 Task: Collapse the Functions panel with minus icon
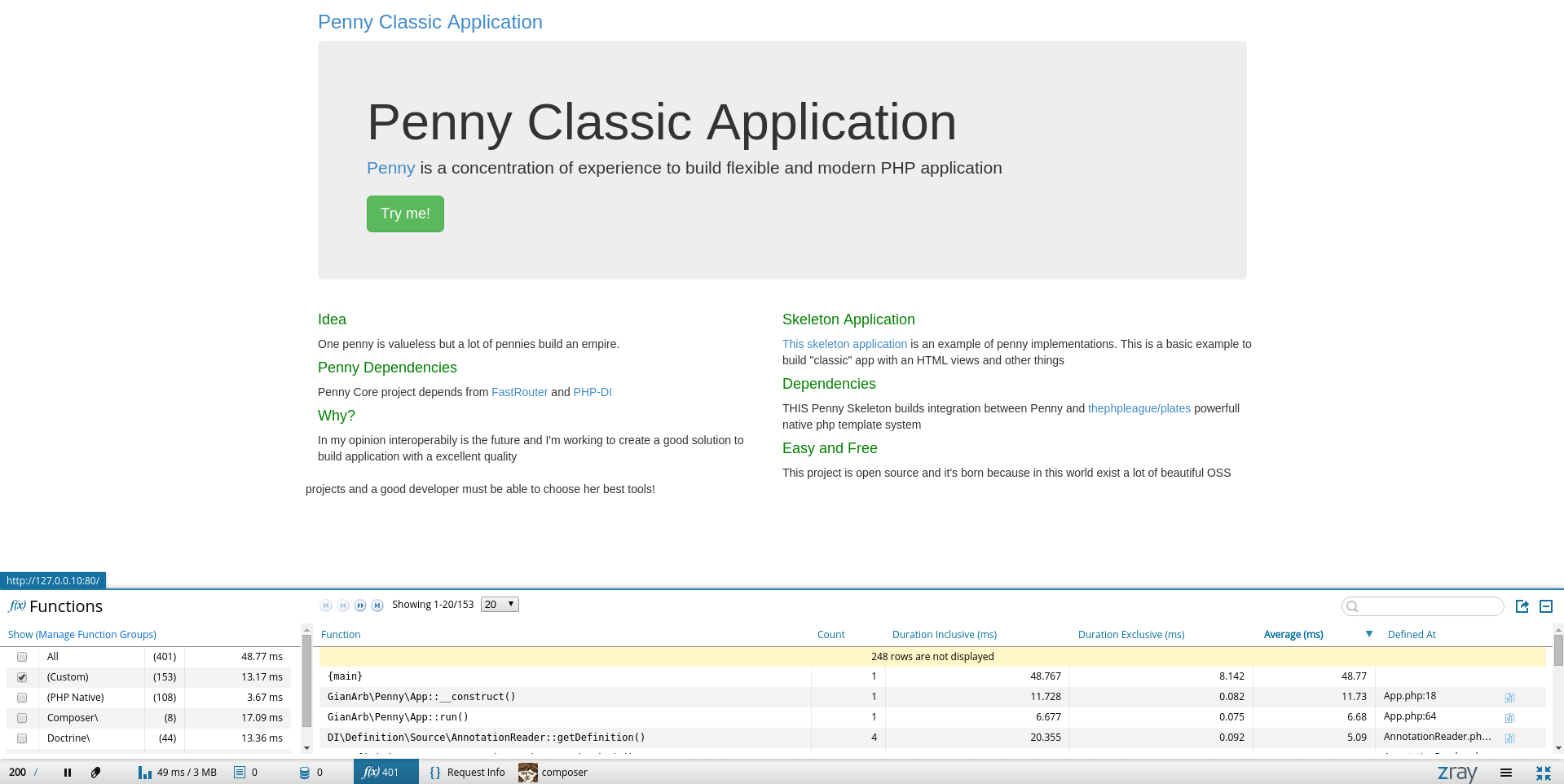point(1546,606)
